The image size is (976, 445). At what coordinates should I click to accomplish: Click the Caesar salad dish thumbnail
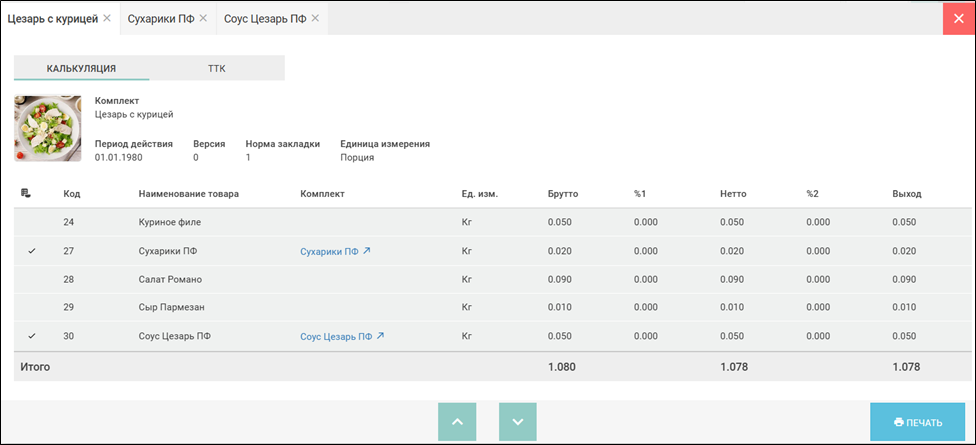[48, 128]
